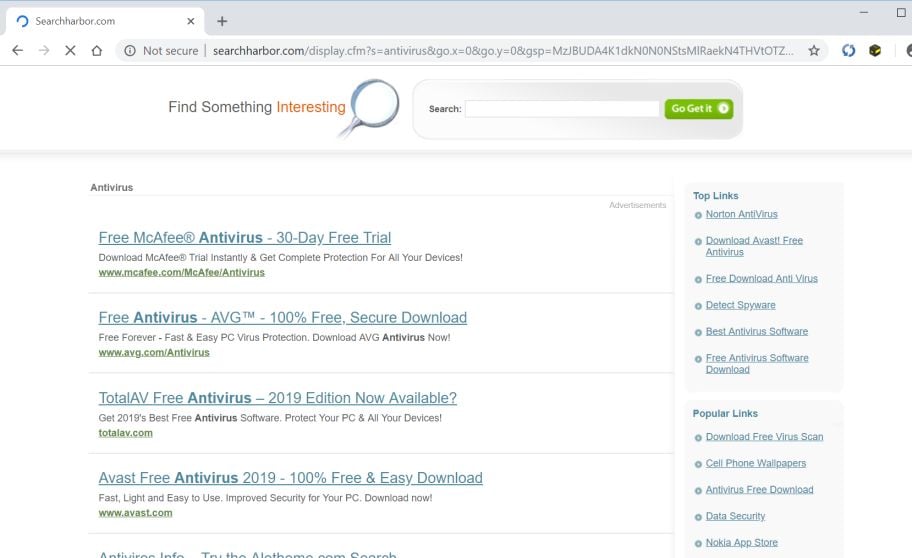Open Antivirus Free Download popular link

click(759, 490)
